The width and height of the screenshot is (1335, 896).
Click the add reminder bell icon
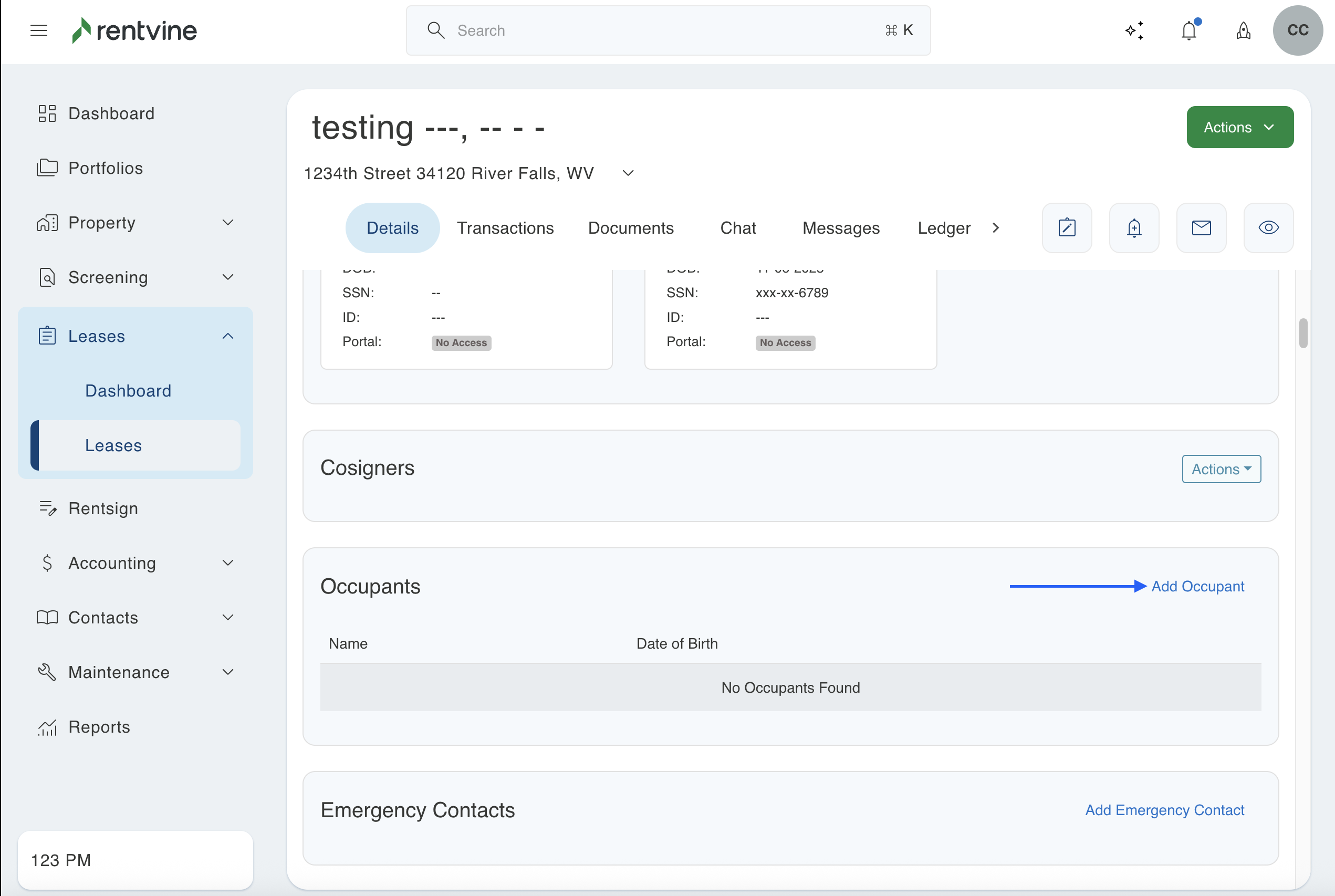[1134, 228]
